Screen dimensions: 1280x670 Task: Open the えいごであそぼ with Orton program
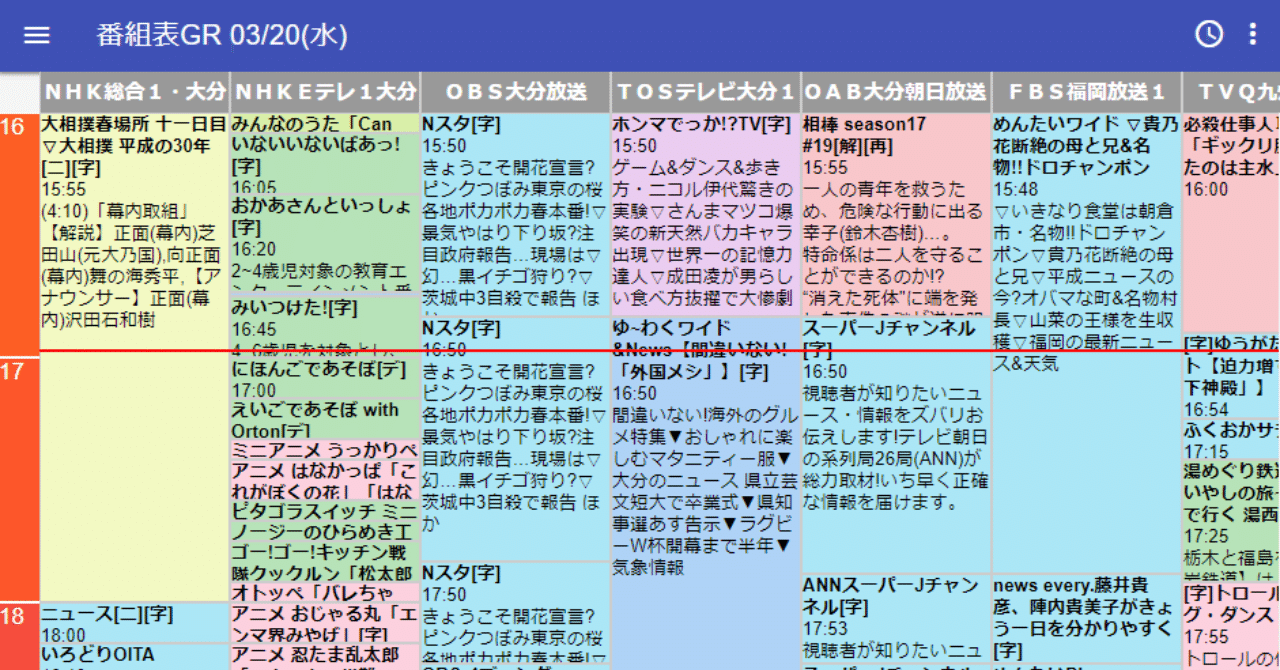click(325, 418)
